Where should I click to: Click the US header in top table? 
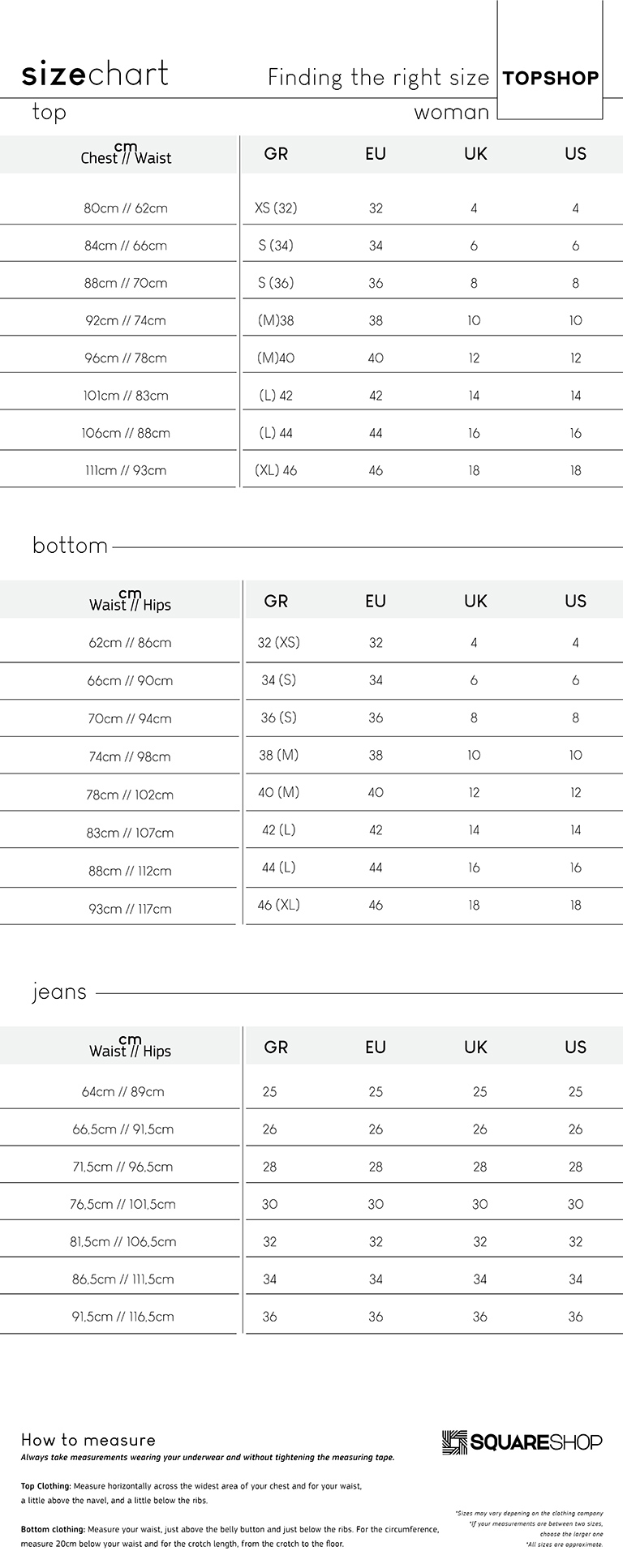point(575,154)
